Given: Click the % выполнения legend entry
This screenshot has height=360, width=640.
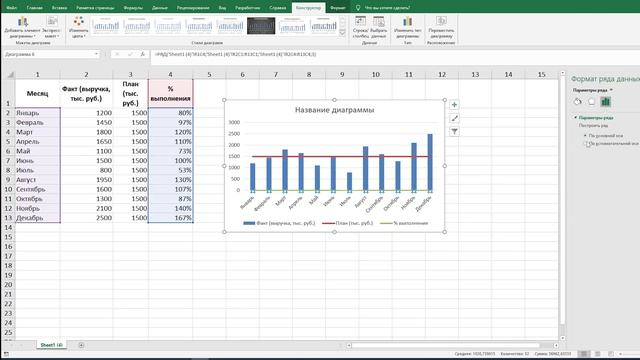Looking at the screenshot, I should 404,223.
